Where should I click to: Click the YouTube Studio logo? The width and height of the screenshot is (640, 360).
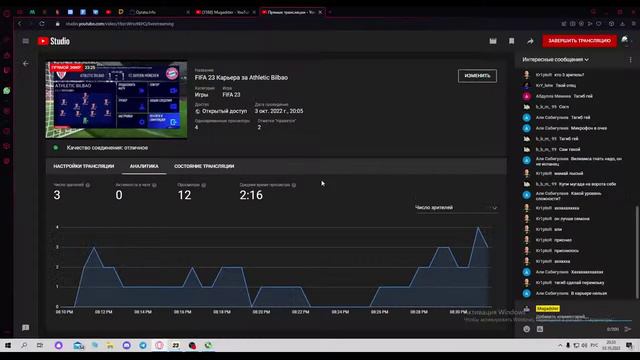[54, 41]
